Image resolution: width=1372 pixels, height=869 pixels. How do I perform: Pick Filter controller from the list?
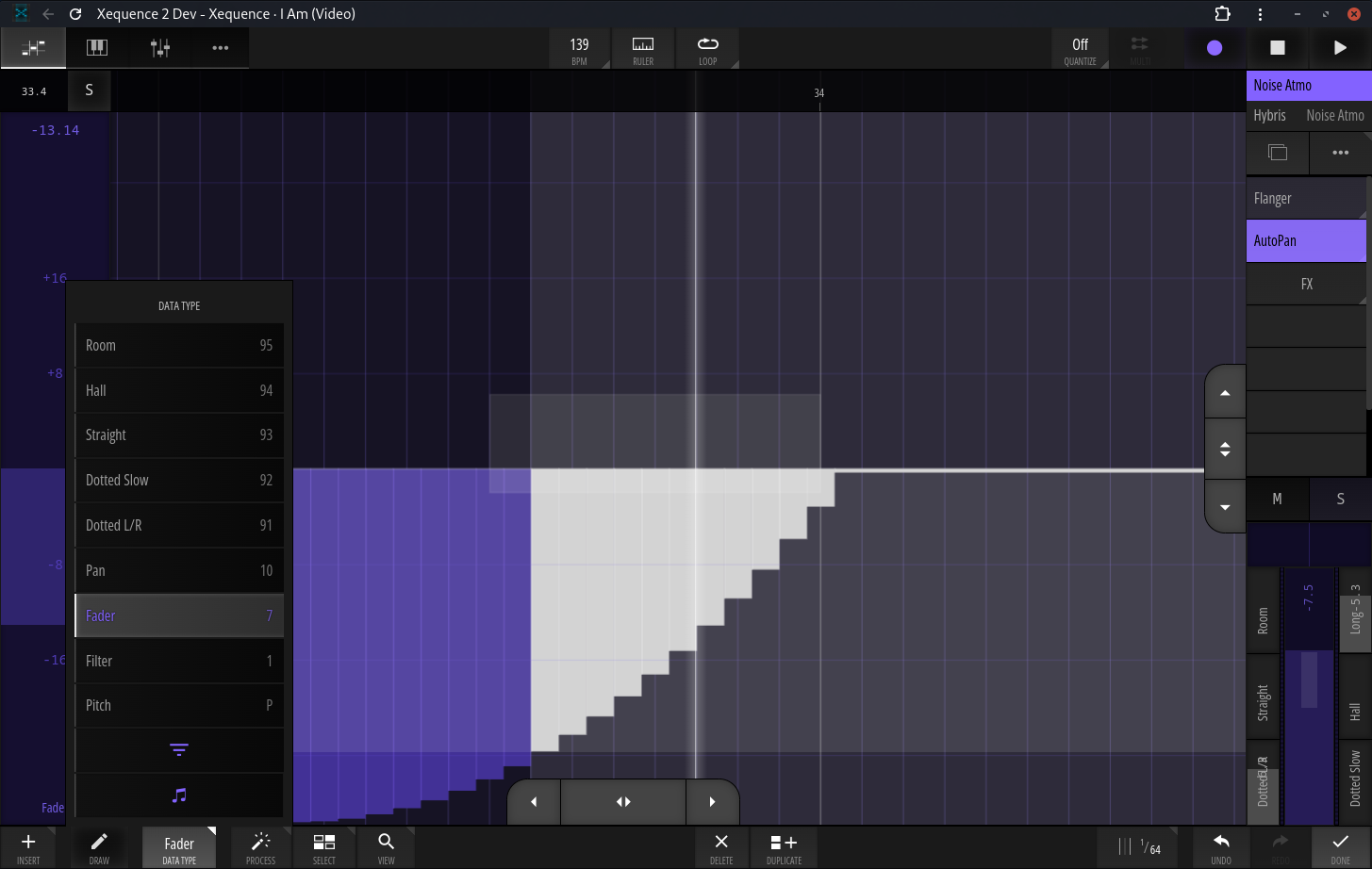(179, 662)
